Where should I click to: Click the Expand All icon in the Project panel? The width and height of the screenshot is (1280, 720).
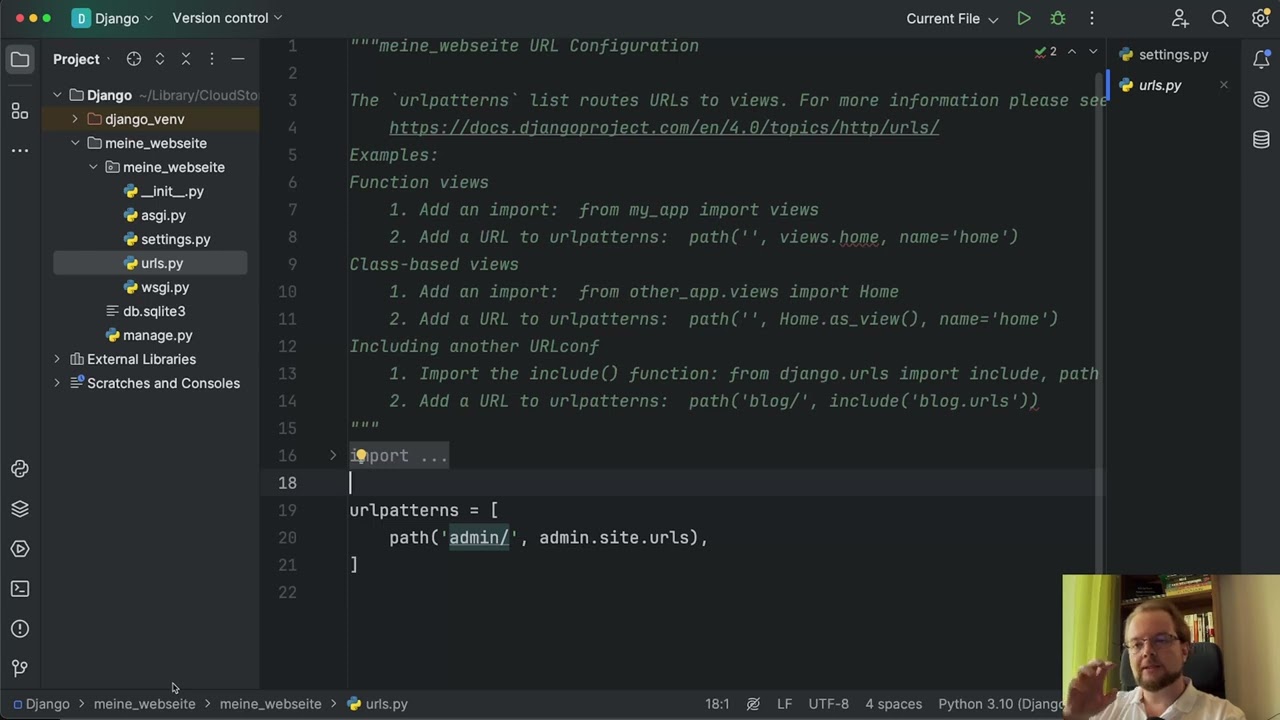click(160, 59)
